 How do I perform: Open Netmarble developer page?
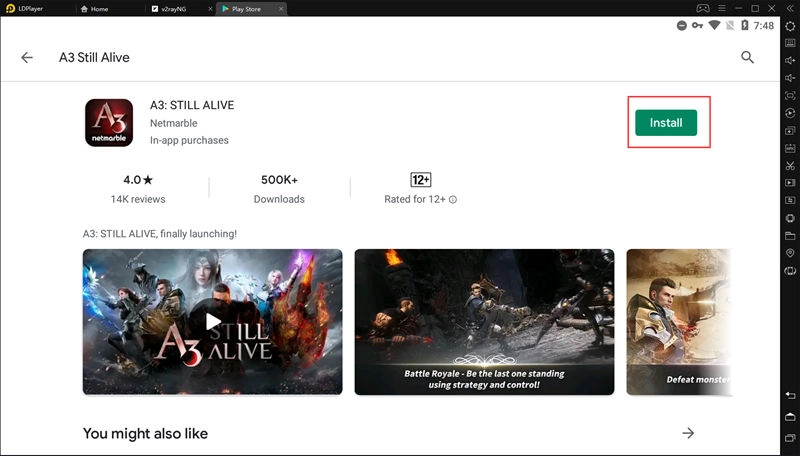pos(173,123)
